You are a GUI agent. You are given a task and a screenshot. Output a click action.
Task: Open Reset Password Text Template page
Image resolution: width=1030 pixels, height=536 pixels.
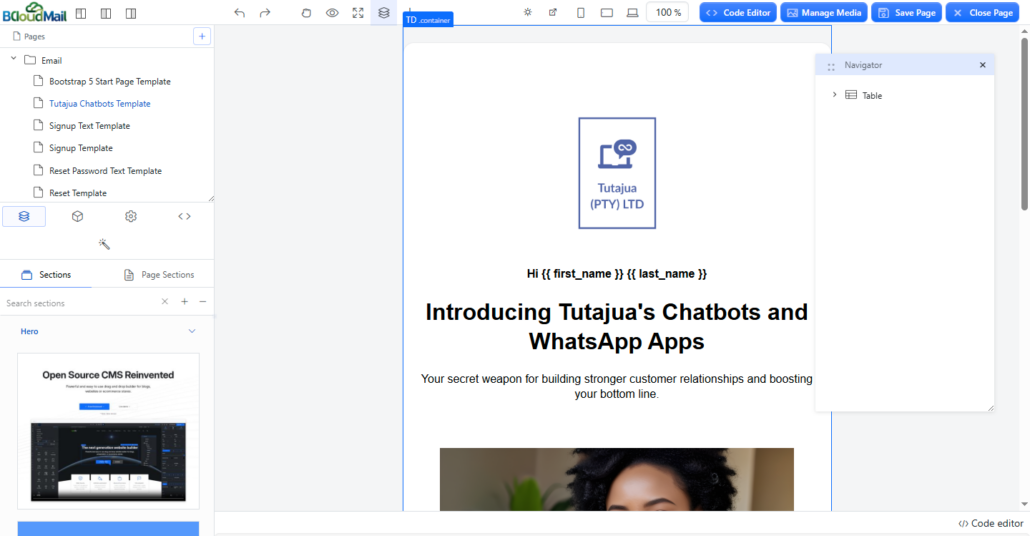point(105,171)
